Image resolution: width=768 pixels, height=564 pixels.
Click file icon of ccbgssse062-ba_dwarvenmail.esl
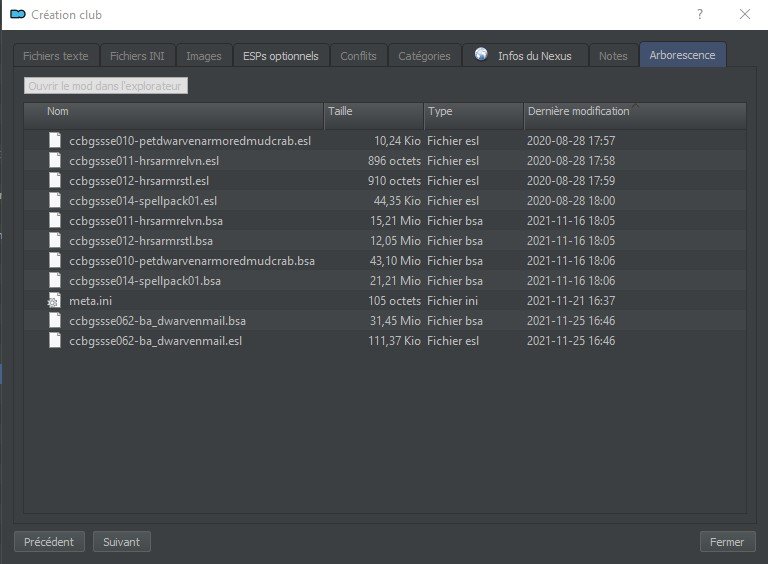click(55, 341)
